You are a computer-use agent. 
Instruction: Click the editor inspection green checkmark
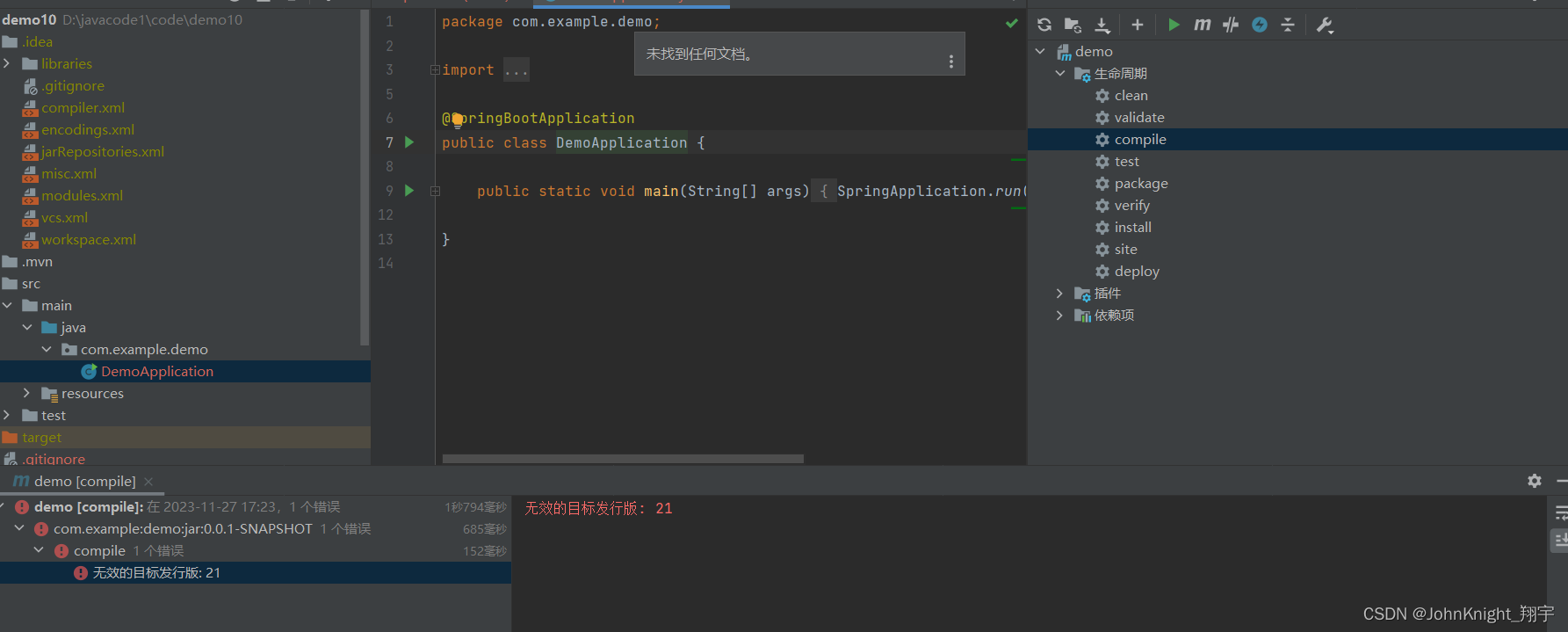(1012, 23)
